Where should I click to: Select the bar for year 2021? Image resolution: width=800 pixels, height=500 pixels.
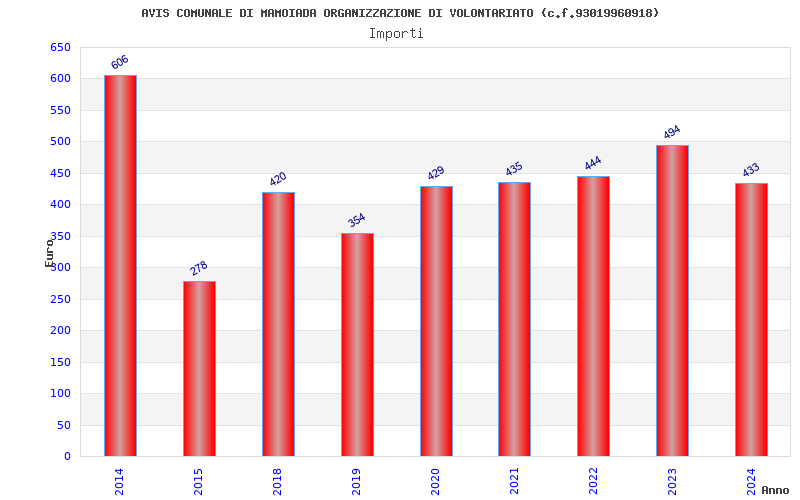pos(514,319)
